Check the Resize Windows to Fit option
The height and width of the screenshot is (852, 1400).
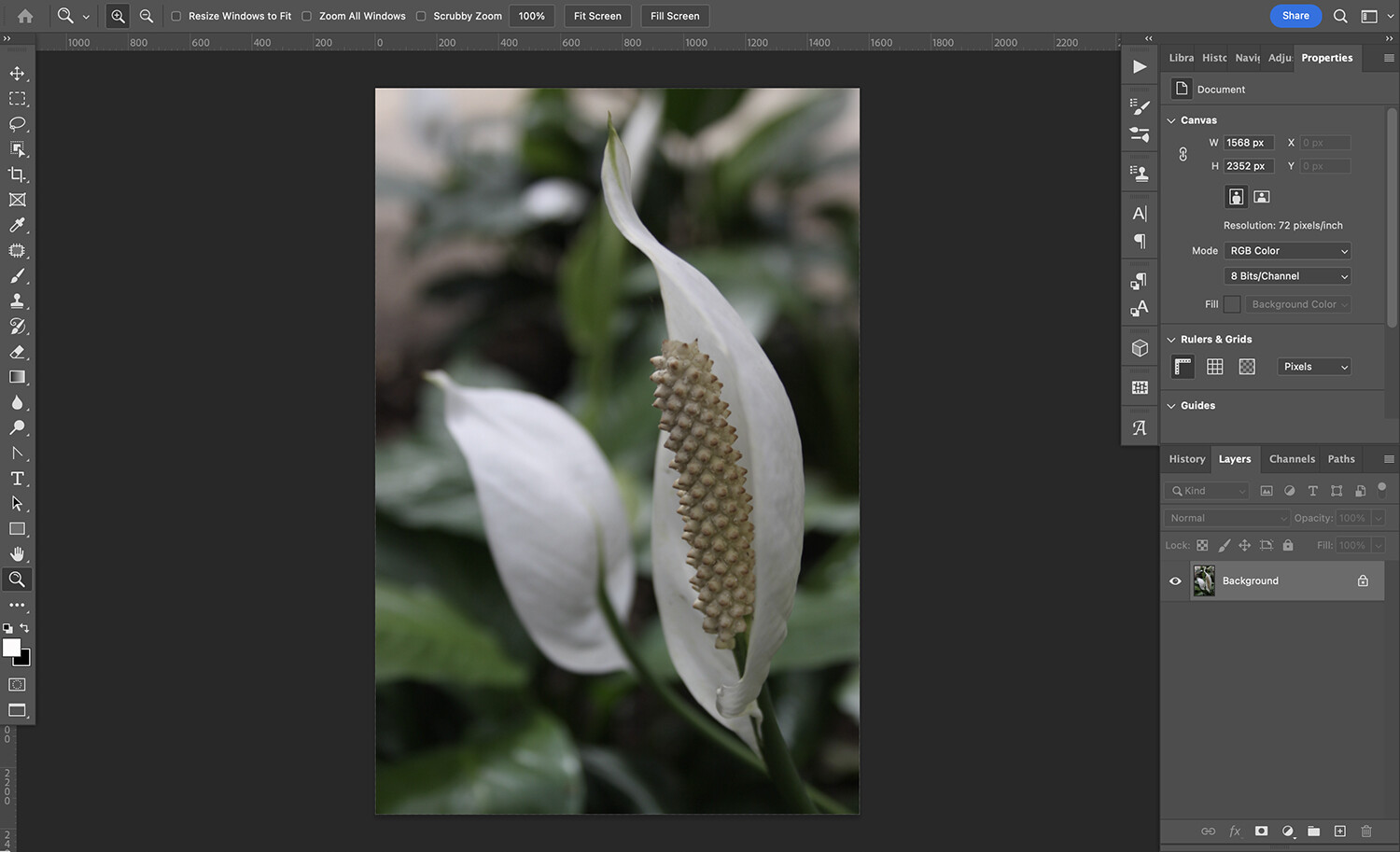pyautogui.click(x=175, y=16)
